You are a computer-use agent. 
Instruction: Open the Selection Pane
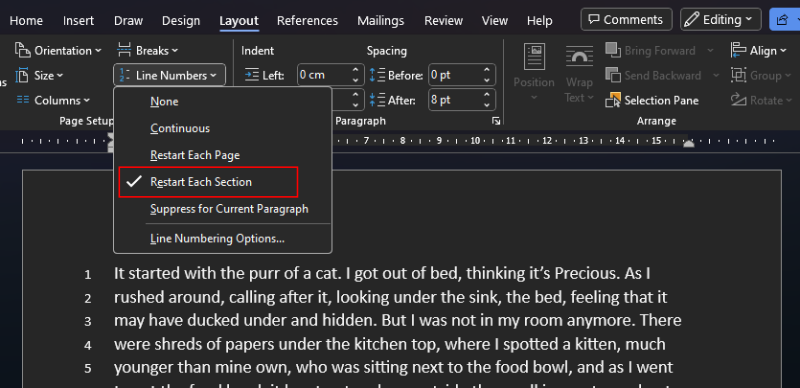pos(652,100)
